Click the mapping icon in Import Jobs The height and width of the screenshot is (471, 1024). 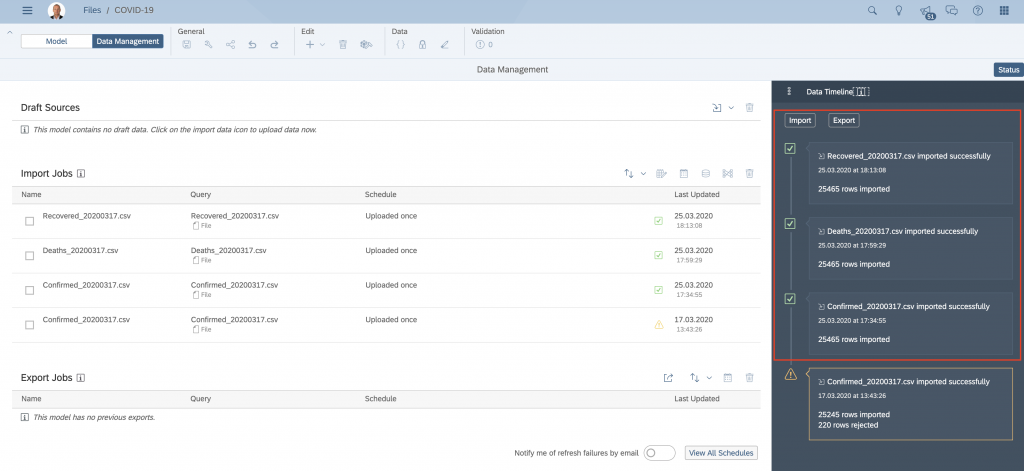[728, 174]
